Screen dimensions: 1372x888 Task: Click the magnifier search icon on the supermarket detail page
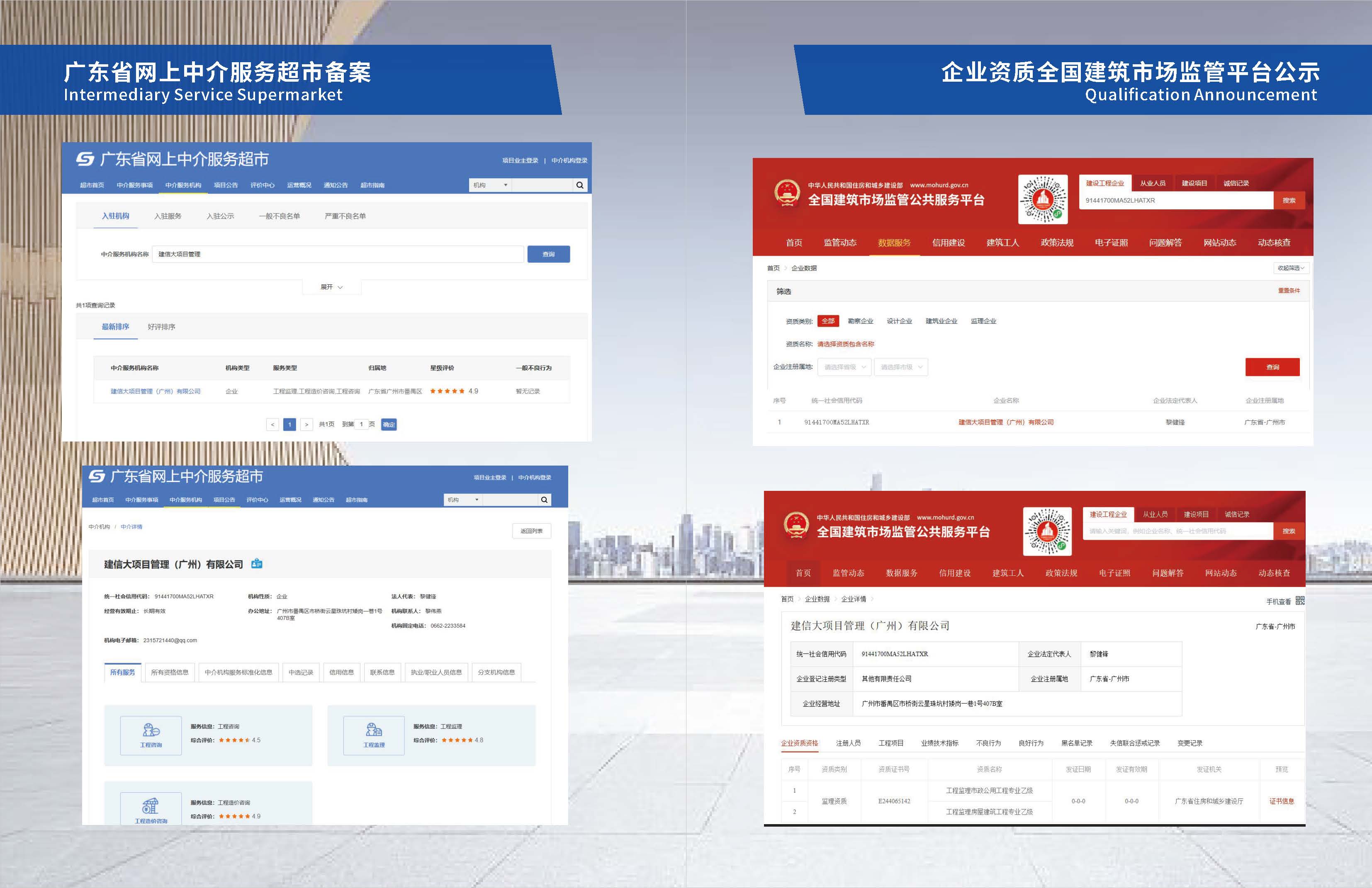[x=544, y=500]
